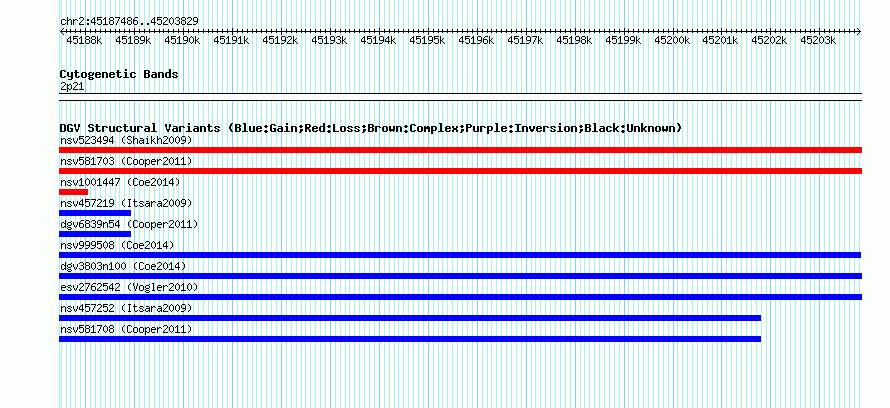Select the blue esv2762542 gain bar
Screen dimensions: 890x408
460,297
